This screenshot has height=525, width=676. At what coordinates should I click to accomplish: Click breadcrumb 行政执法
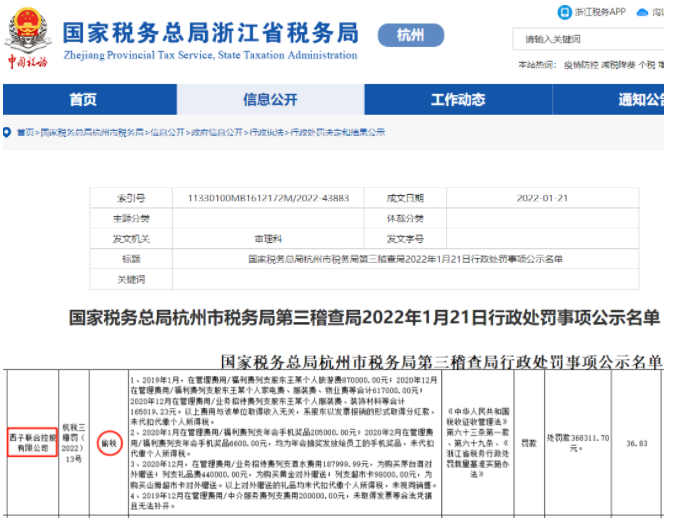click(x=267, y=132)
